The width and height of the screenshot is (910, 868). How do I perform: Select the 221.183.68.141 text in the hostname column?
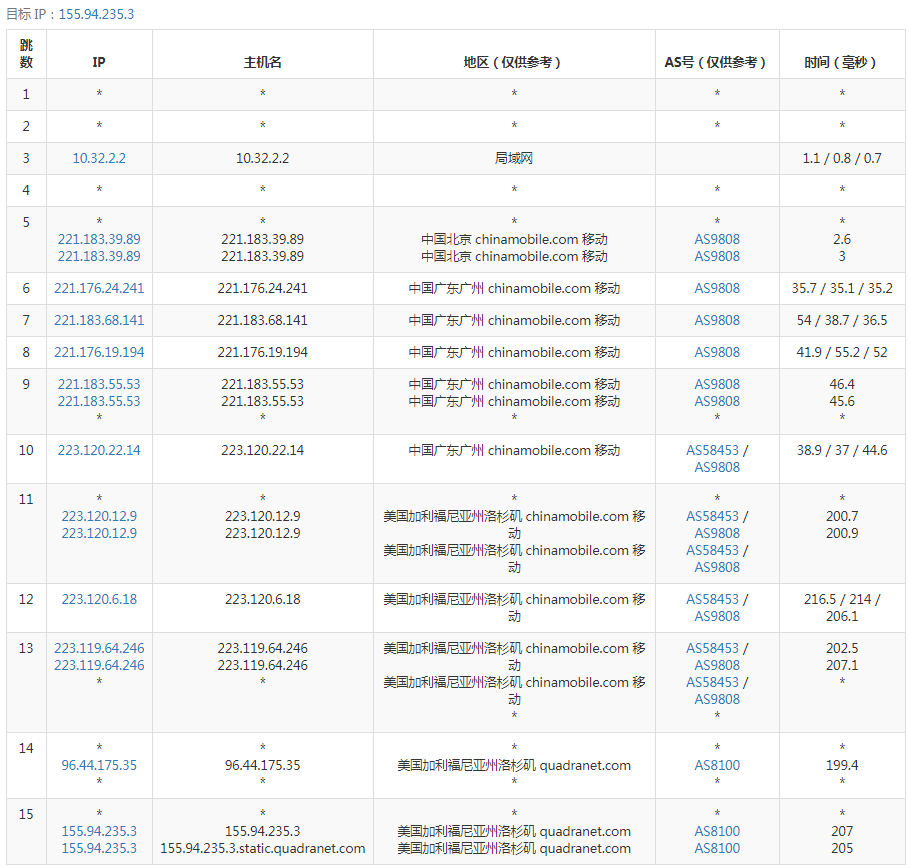[263, 320]
